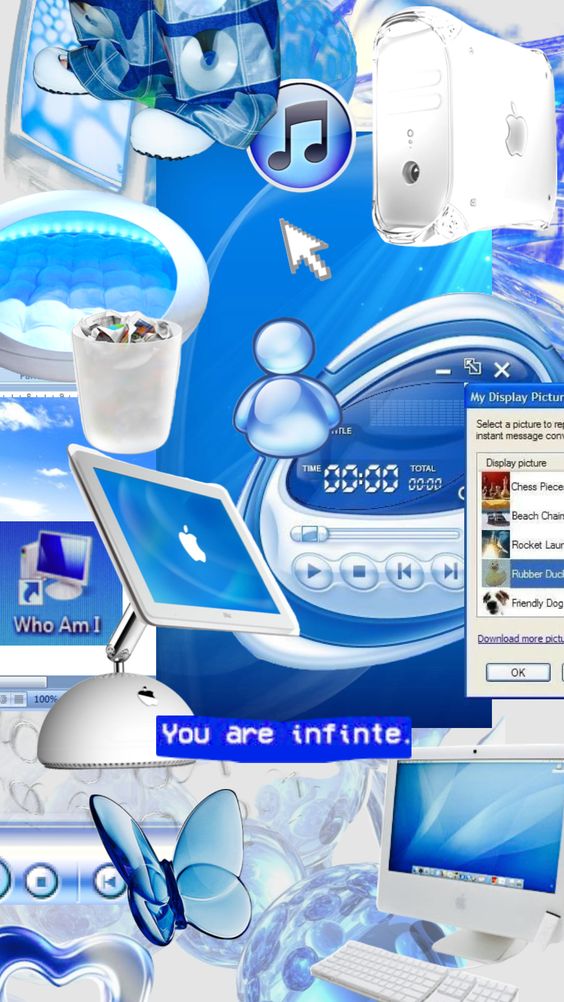Click the blue MSN Messenger buddy icon

287,388
